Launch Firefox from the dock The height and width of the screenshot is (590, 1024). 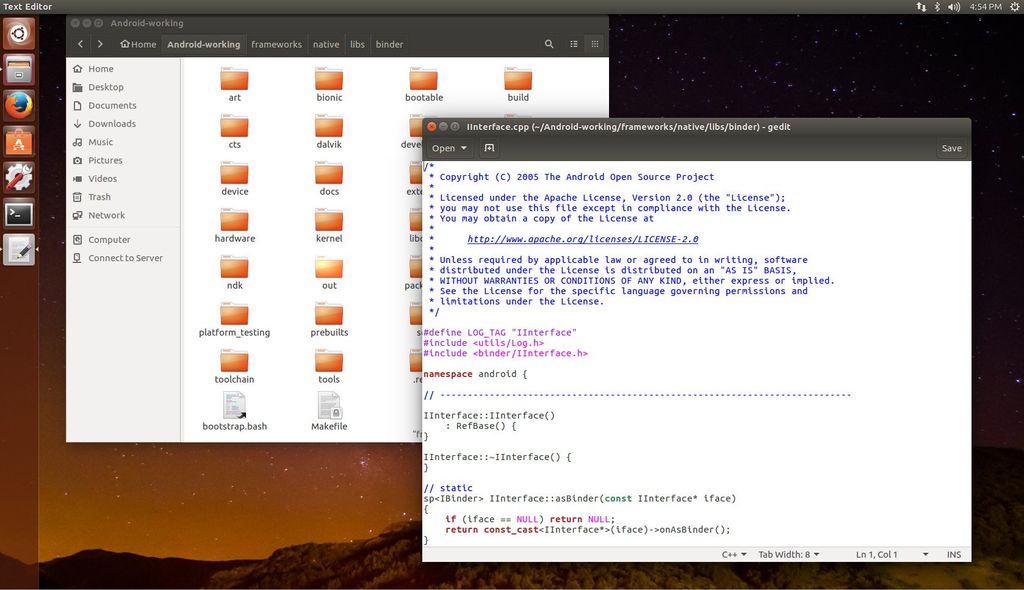coord(19,105)
